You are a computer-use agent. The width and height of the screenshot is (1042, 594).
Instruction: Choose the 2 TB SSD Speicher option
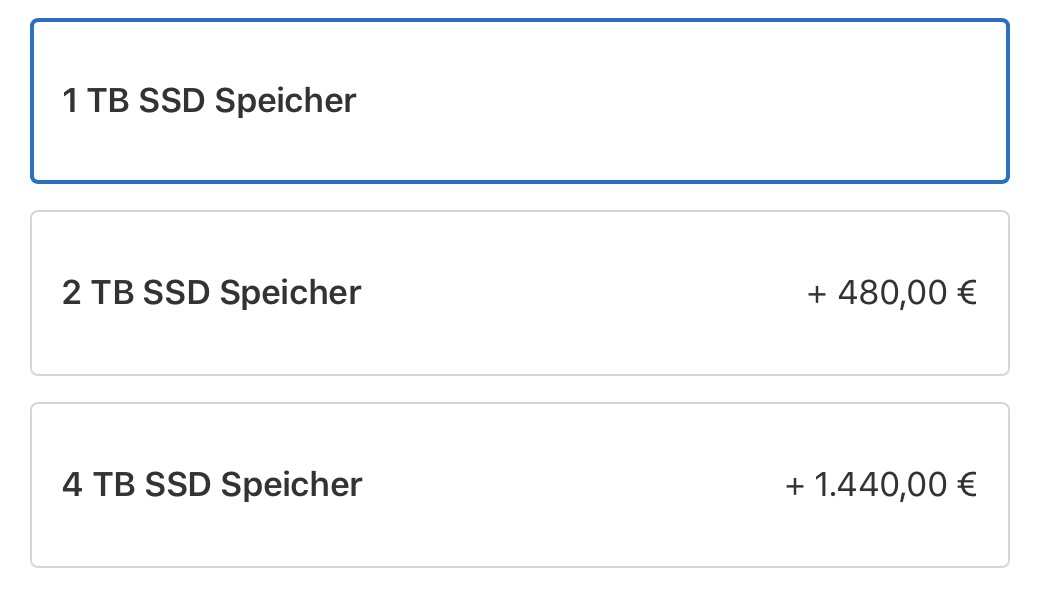[x=520, y=293]
